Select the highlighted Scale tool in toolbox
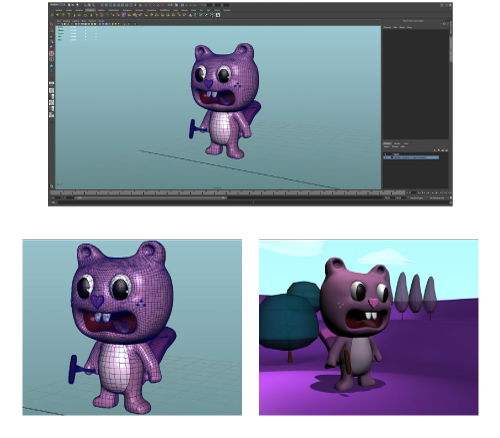500x438 pixels. pos(51,53)
